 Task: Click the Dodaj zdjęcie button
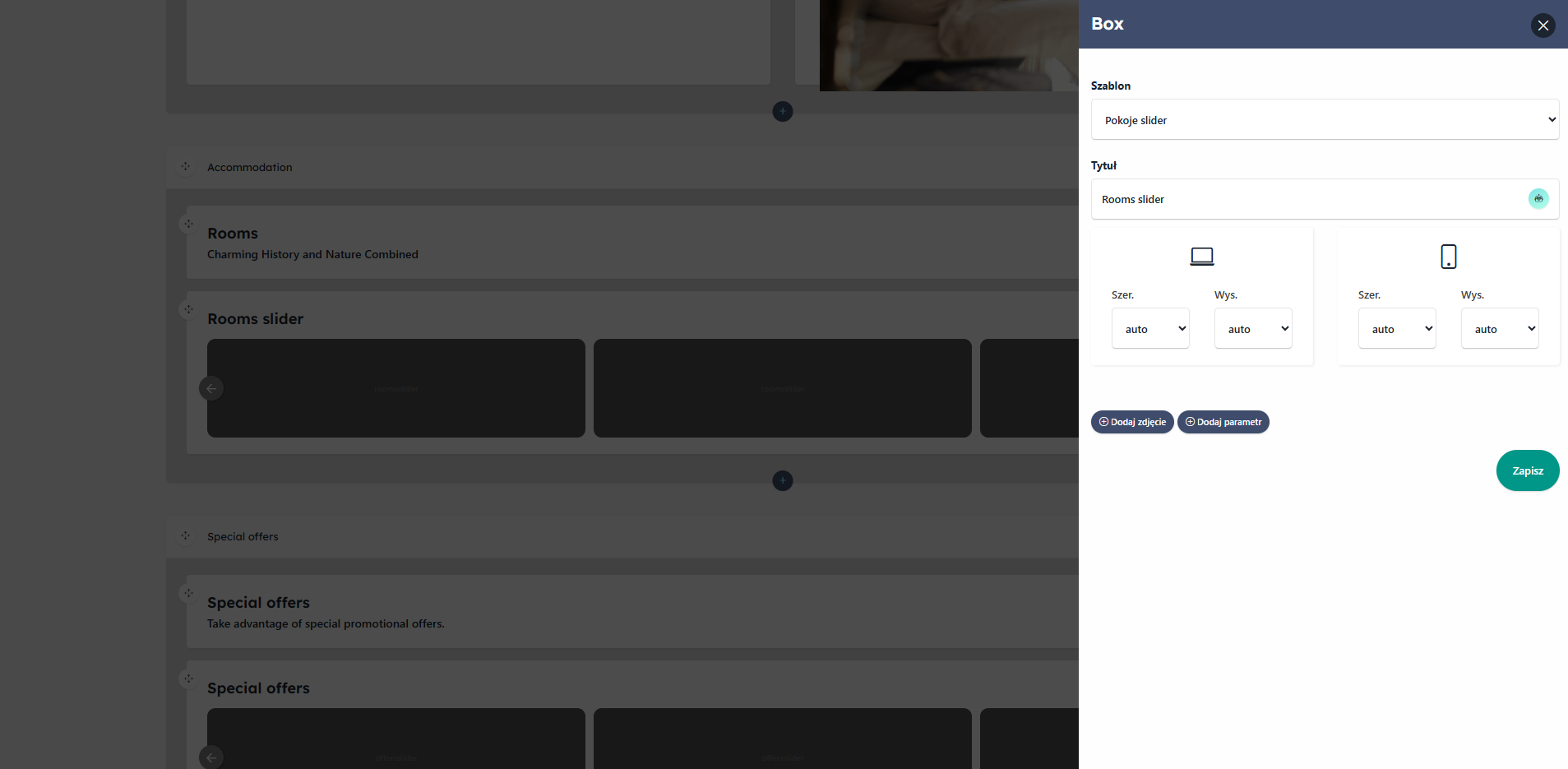1131,422
